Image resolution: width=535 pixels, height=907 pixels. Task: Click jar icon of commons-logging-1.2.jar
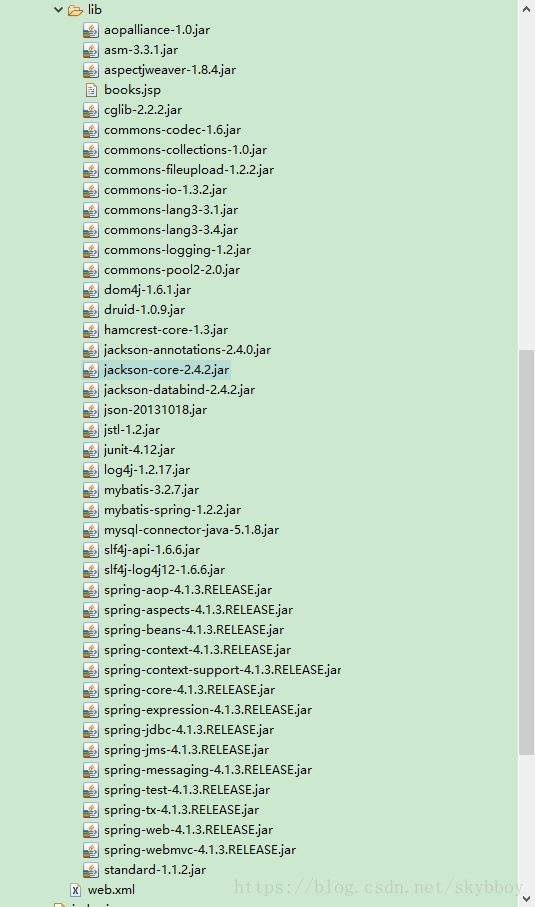[x=91, y=250]
